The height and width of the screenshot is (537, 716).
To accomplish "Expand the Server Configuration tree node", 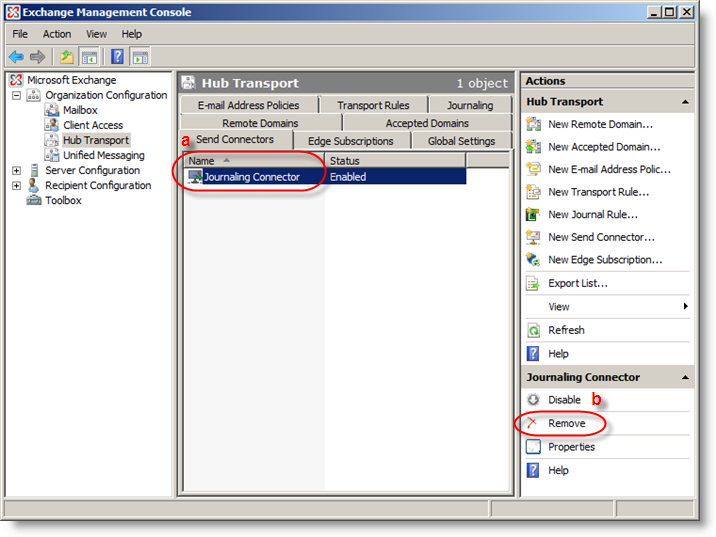I will [16, 170].
